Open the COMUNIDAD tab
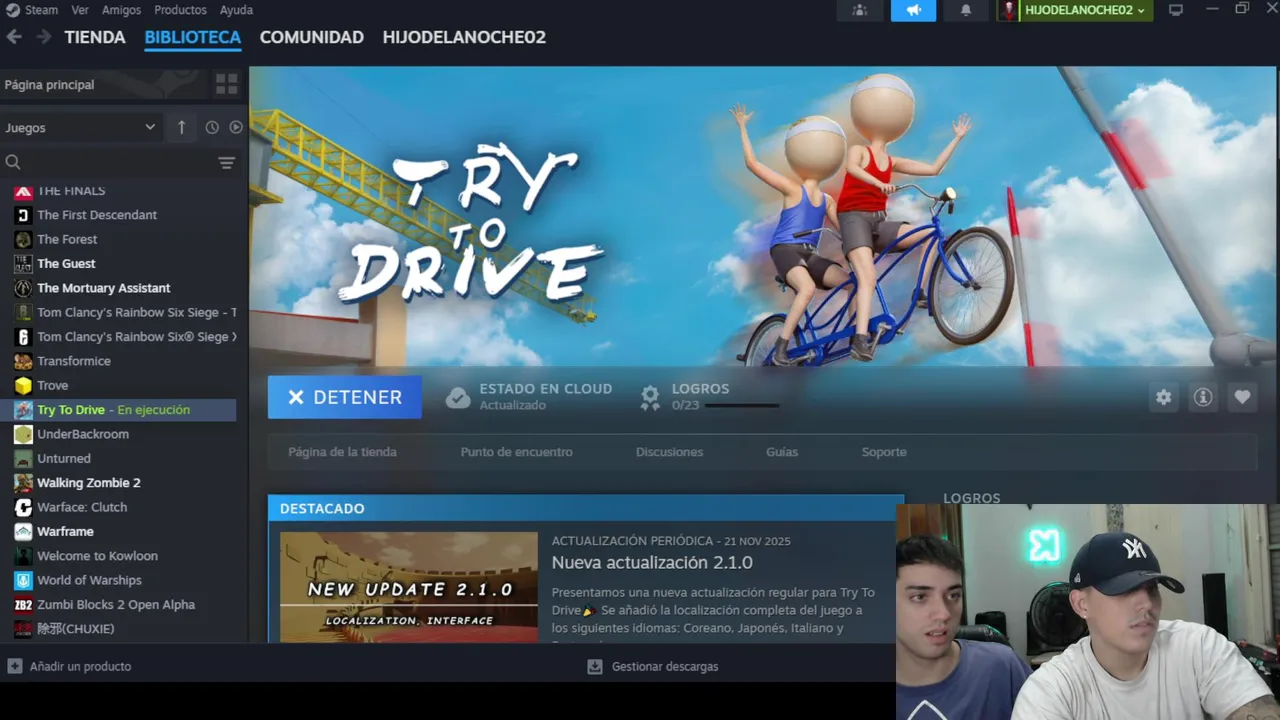Screen dimensions: 1280x720 [x=312, y=37]
